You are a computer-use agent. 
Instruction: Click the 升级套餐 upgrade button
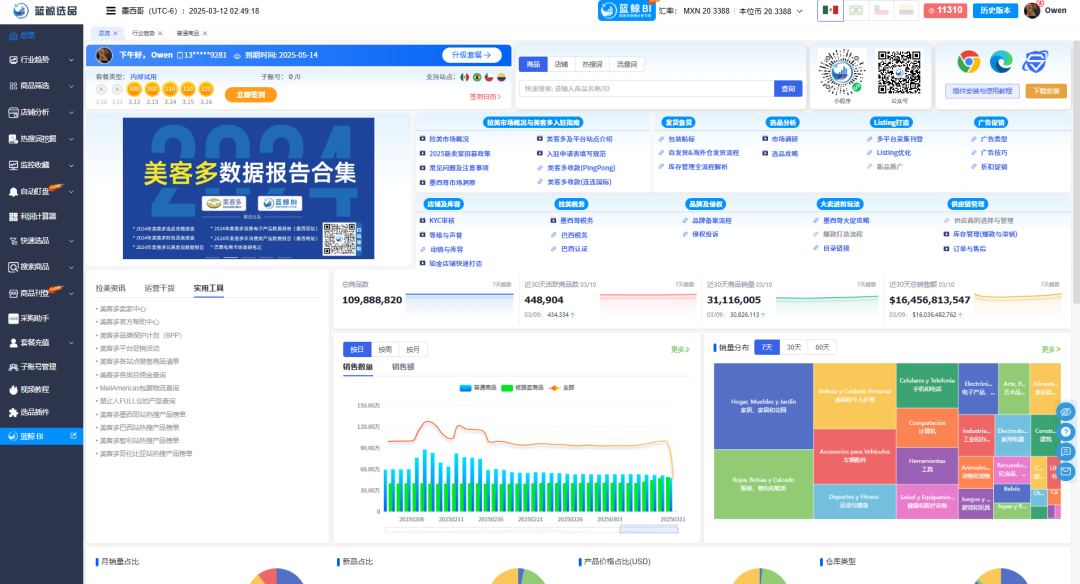471,55
